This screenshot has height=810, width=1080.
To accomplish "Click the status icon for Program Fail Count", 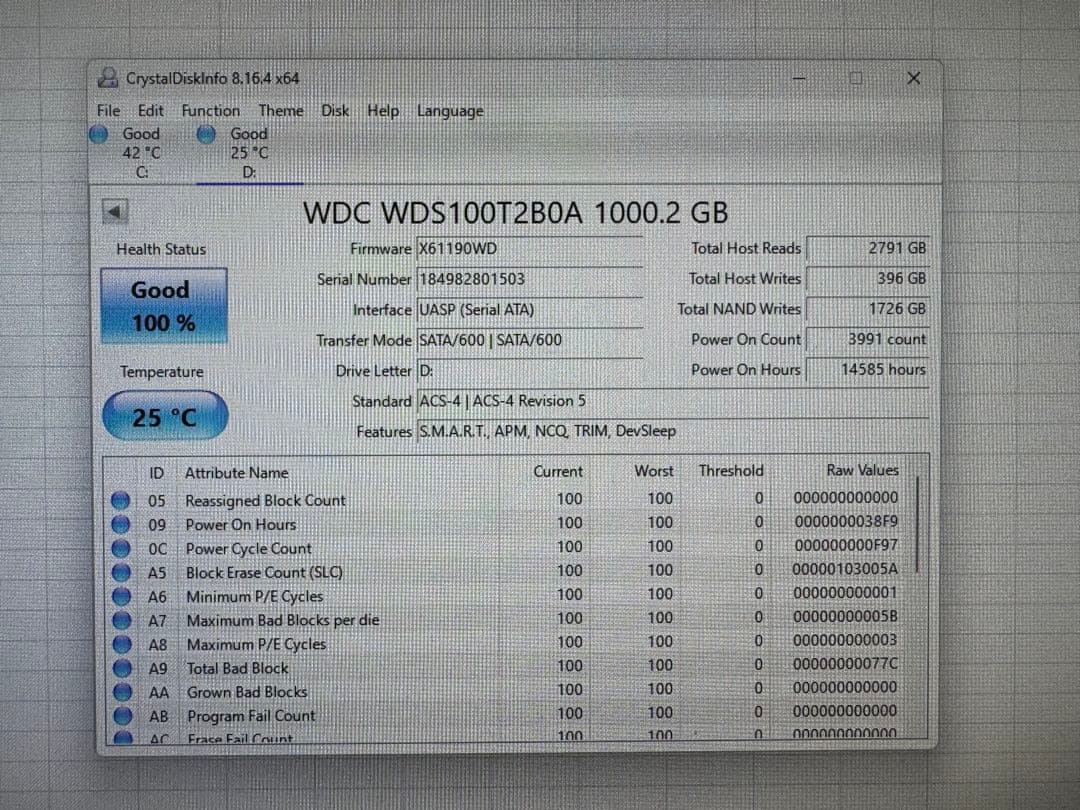I will [x=123, y=716].
